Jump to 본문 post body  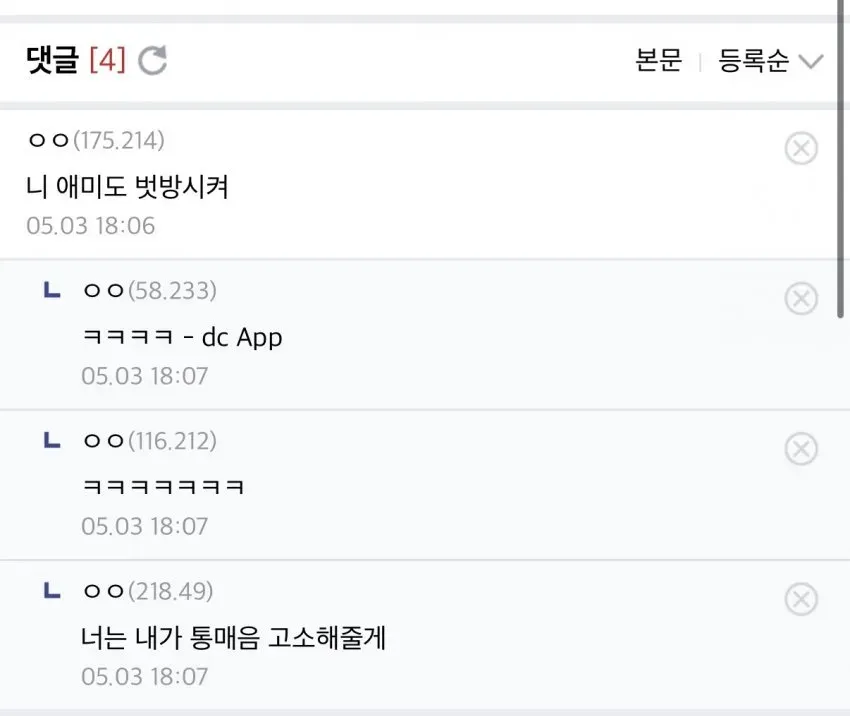click(x=658, y=60)
